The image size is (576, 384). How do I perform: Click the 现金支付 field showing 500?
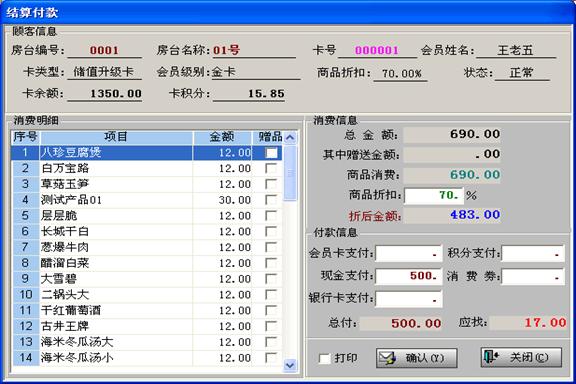[x=409, y=276]
